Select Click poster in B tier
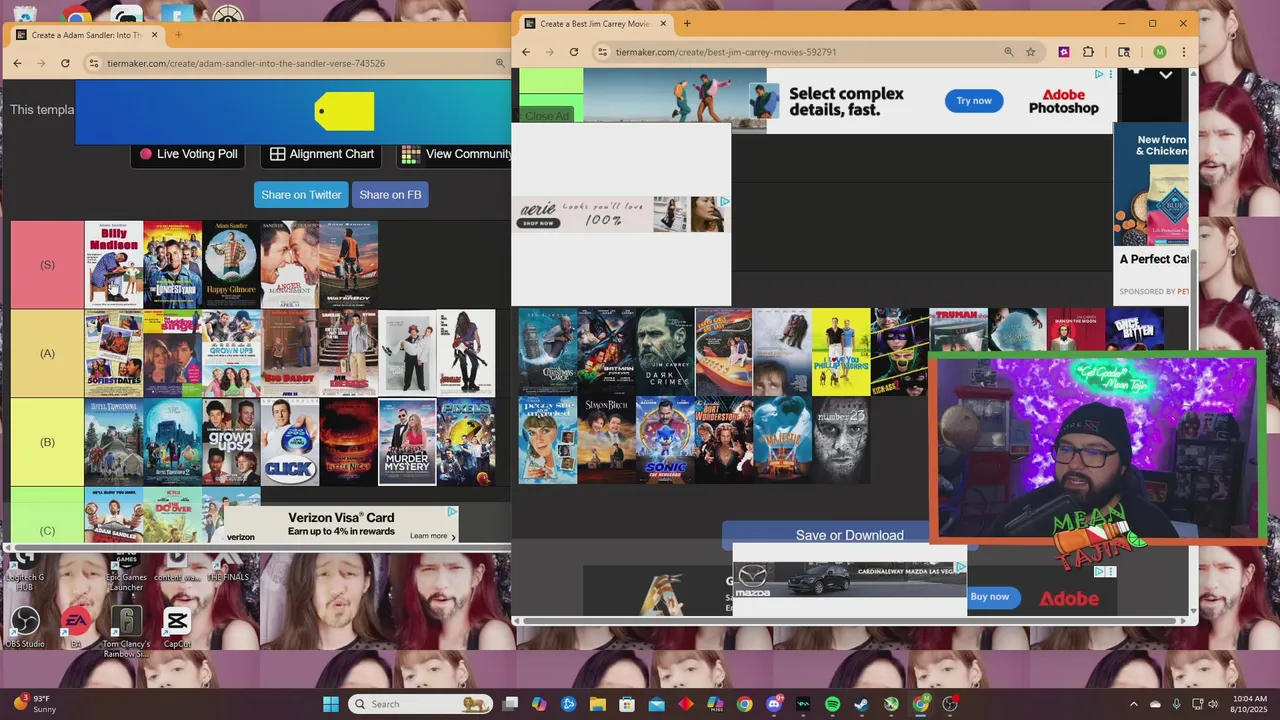The width and height of the screenshot is (1280, 720). (290, 442)
